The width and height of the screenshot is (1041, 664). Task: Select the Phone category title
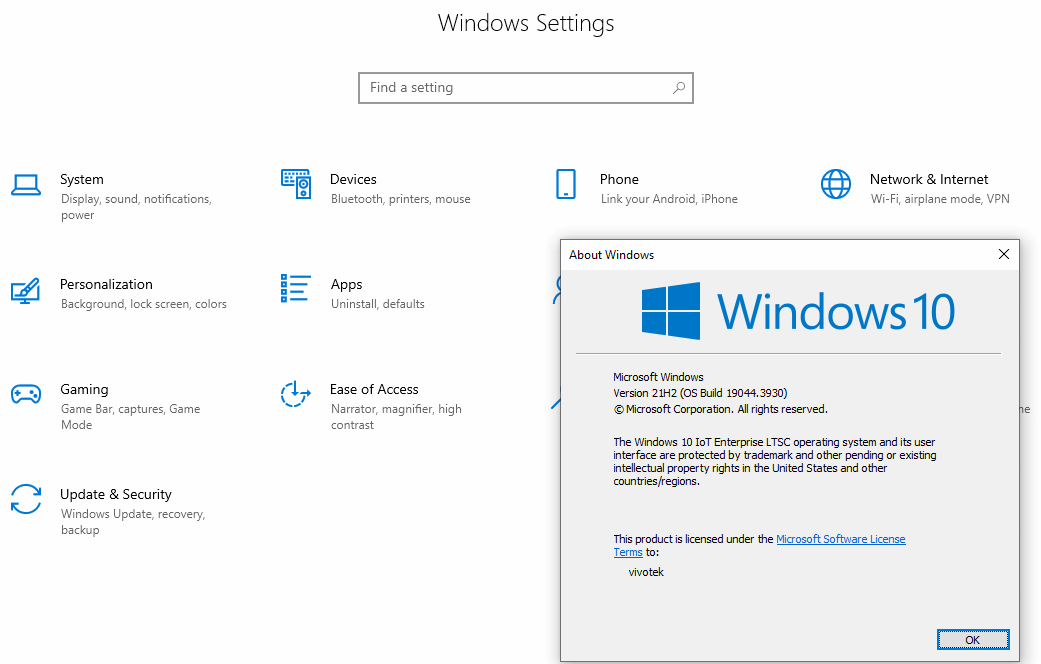coord(619,179)
